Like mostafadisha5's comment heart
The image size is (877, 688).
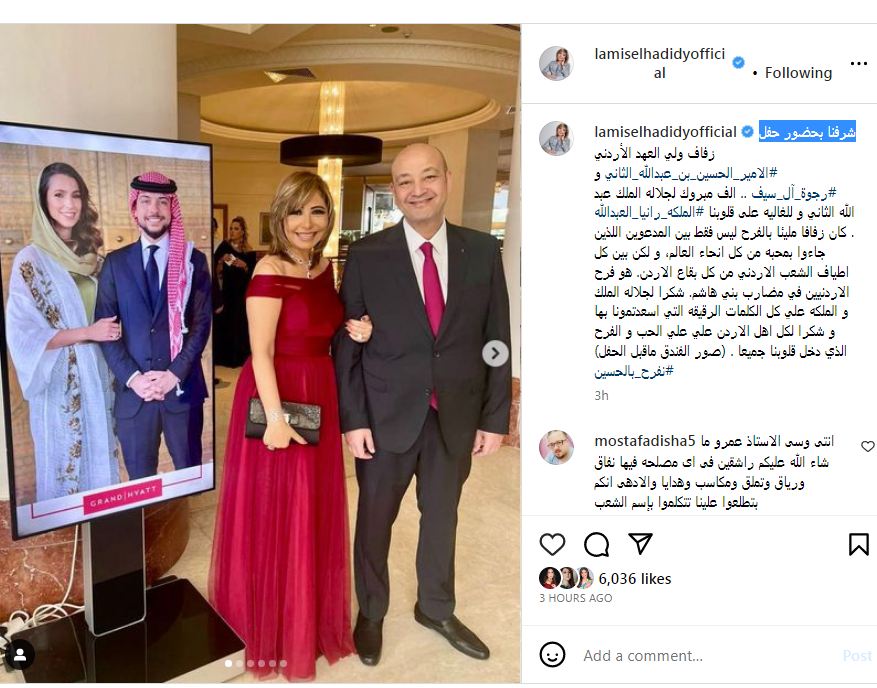point(867,446)
